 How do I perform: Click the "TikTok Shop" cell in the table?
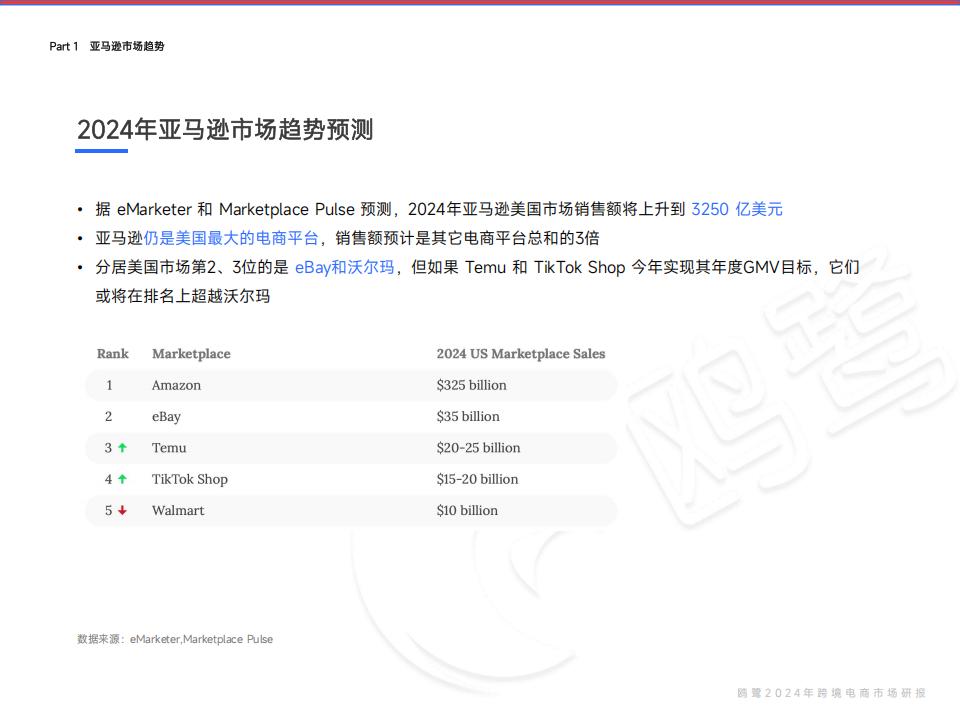coord(190,479)
